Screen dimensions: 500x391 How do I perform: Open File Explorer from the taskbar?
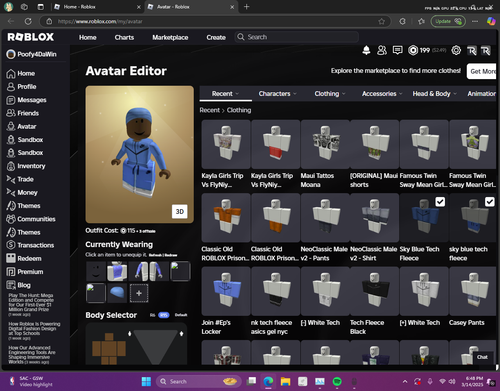(285, 381)
